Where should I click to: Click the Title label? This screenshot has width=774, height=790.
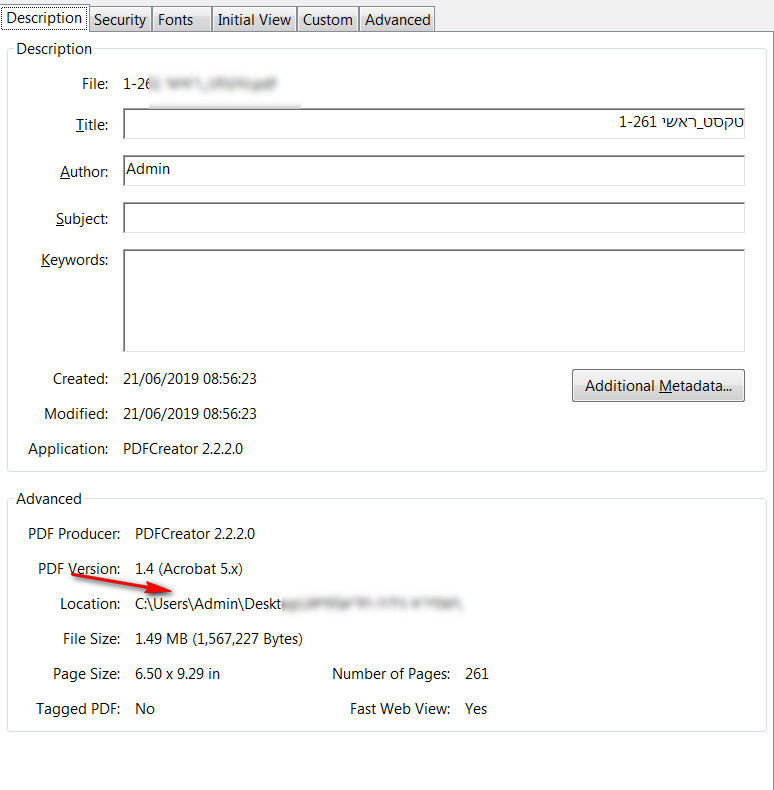[x=92, y=124]
